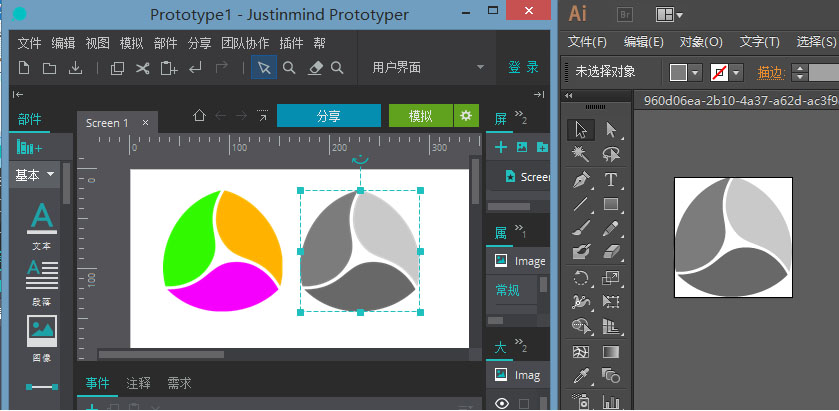839x411 pixels.
Task: Open the 视图 menu in Justinmind
Action: pyautogui.click(x=97, y=43)
